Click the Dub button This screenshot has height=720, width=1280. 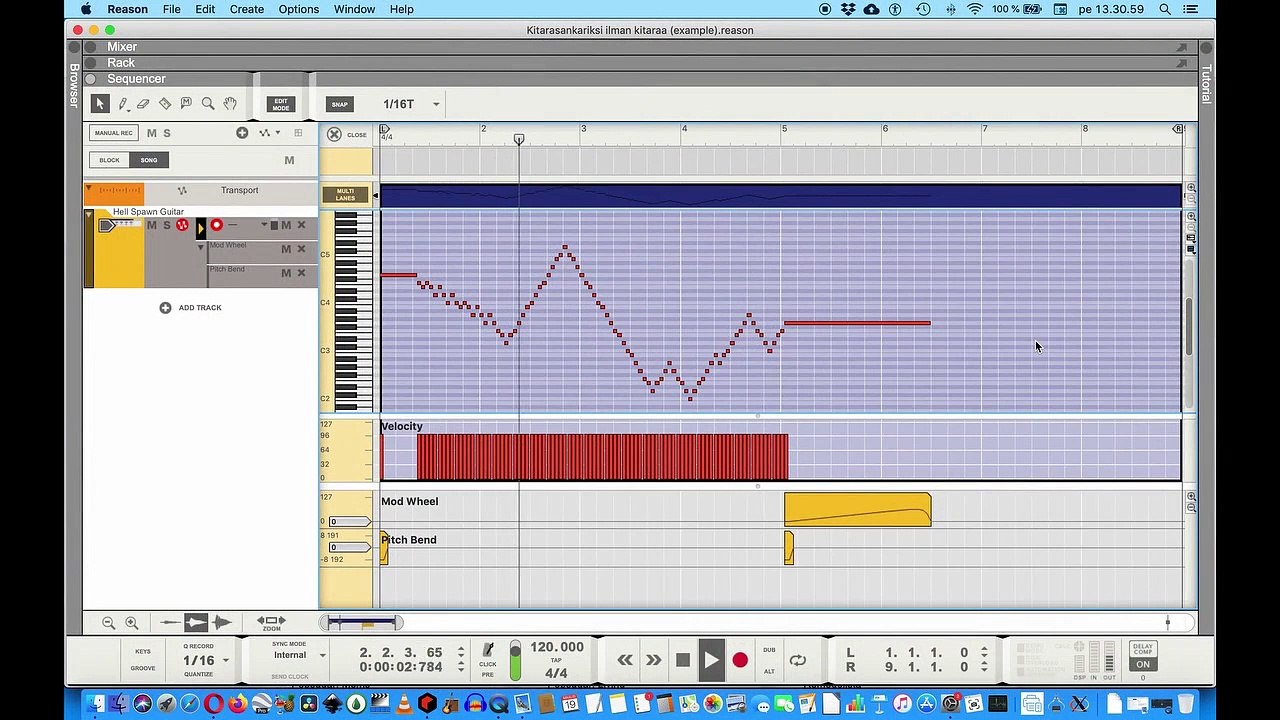(x=769, y=650)
